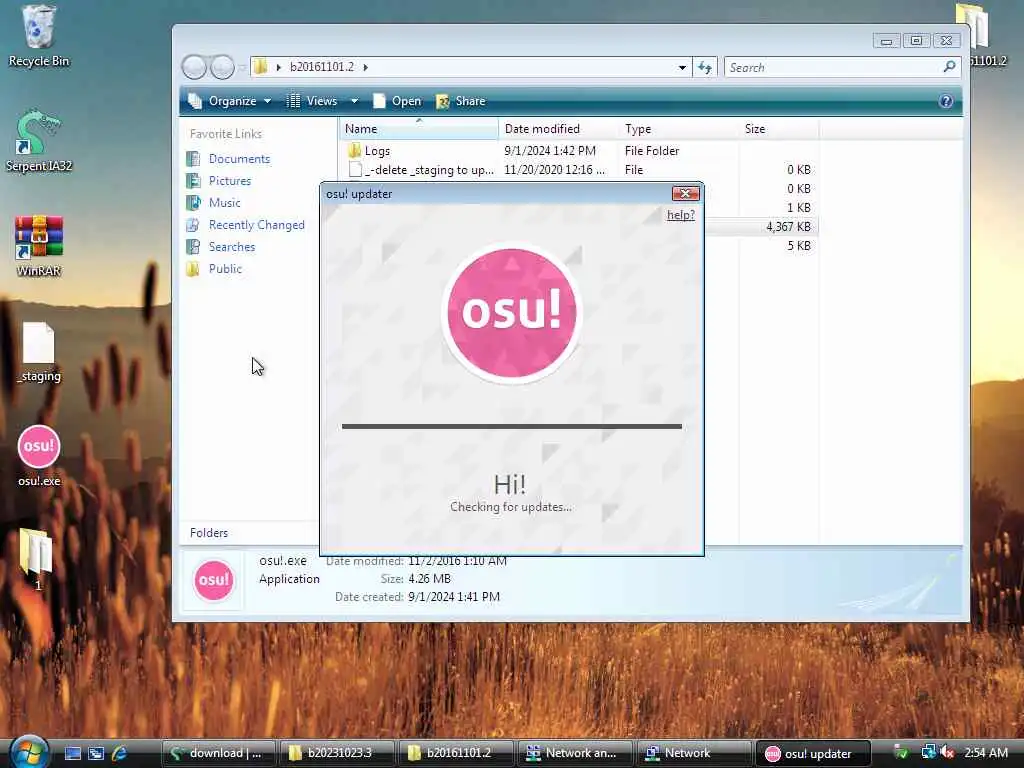Click the muted volume tray icon
1024x768 pixels.
pos(948,752)
